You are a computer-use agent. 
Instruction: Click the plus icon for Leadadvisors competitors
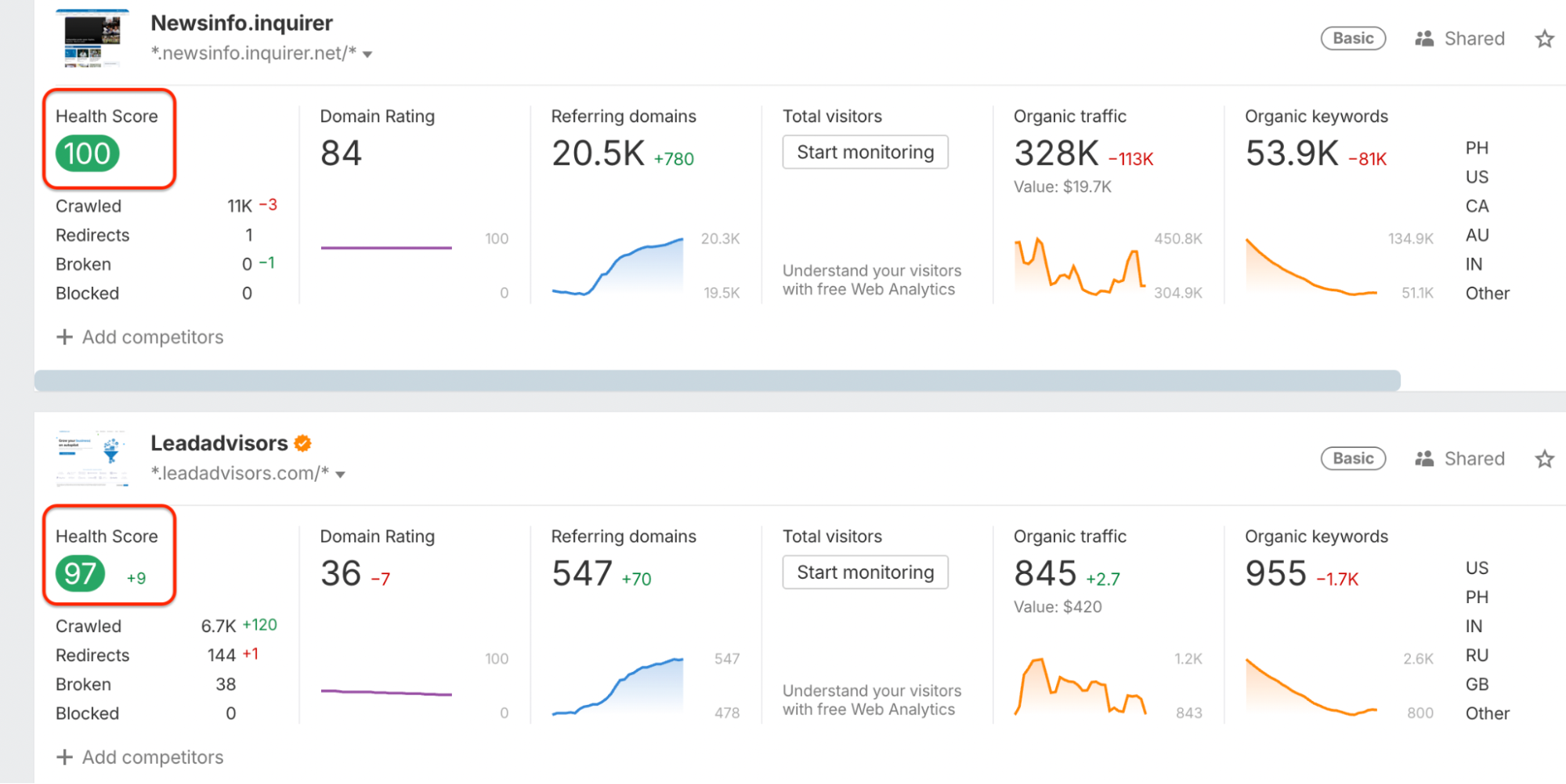(x=65, y=757)
